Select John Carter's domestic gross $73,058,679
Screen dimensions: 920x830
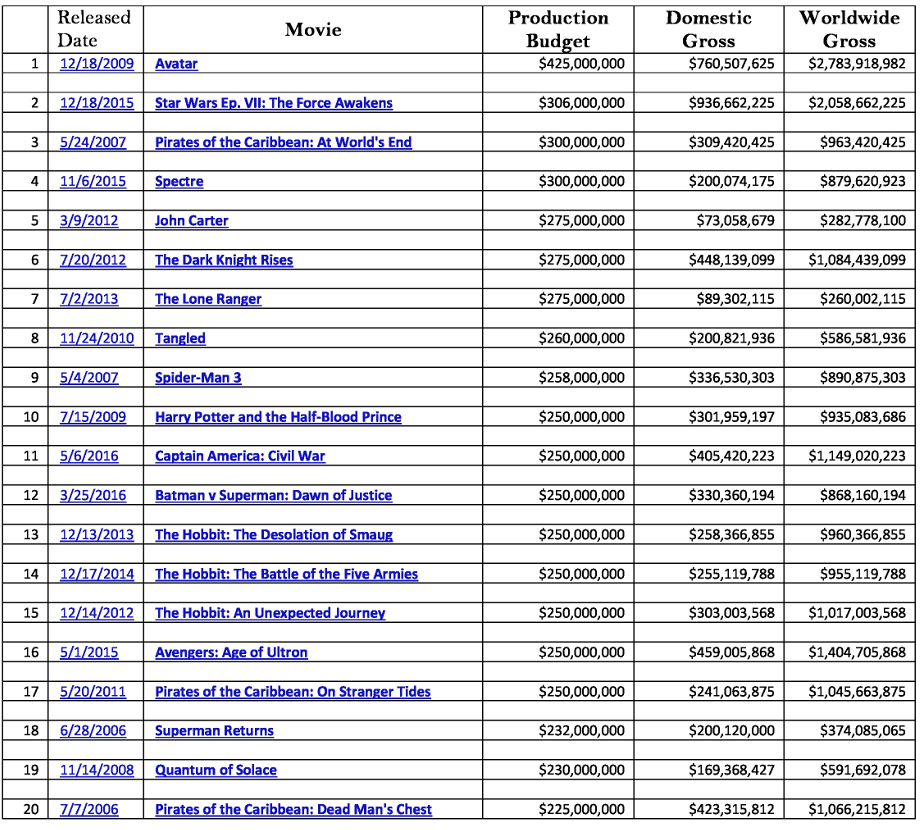735,221
